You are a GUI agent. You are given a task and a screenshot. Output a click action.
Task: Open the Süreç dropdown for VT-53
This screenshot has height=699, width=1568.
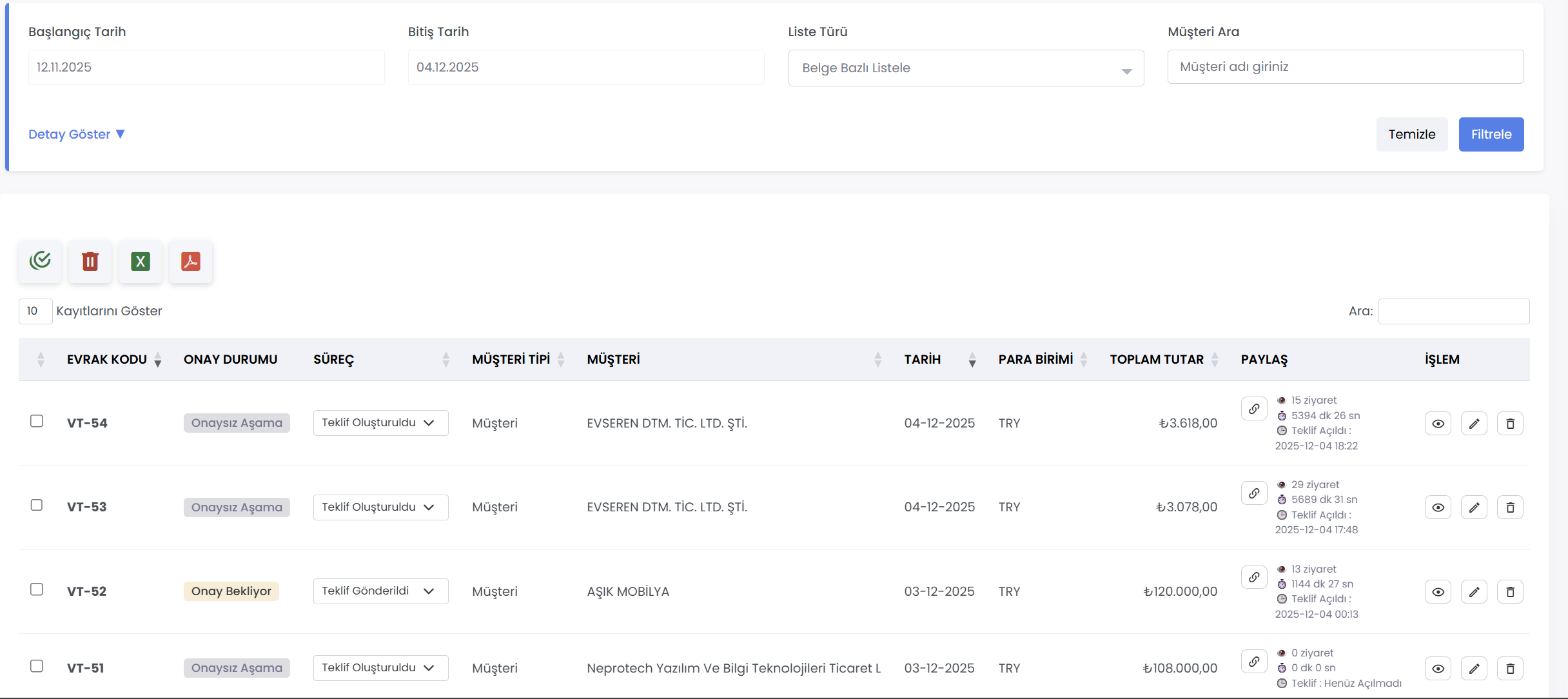click(380, 507)
